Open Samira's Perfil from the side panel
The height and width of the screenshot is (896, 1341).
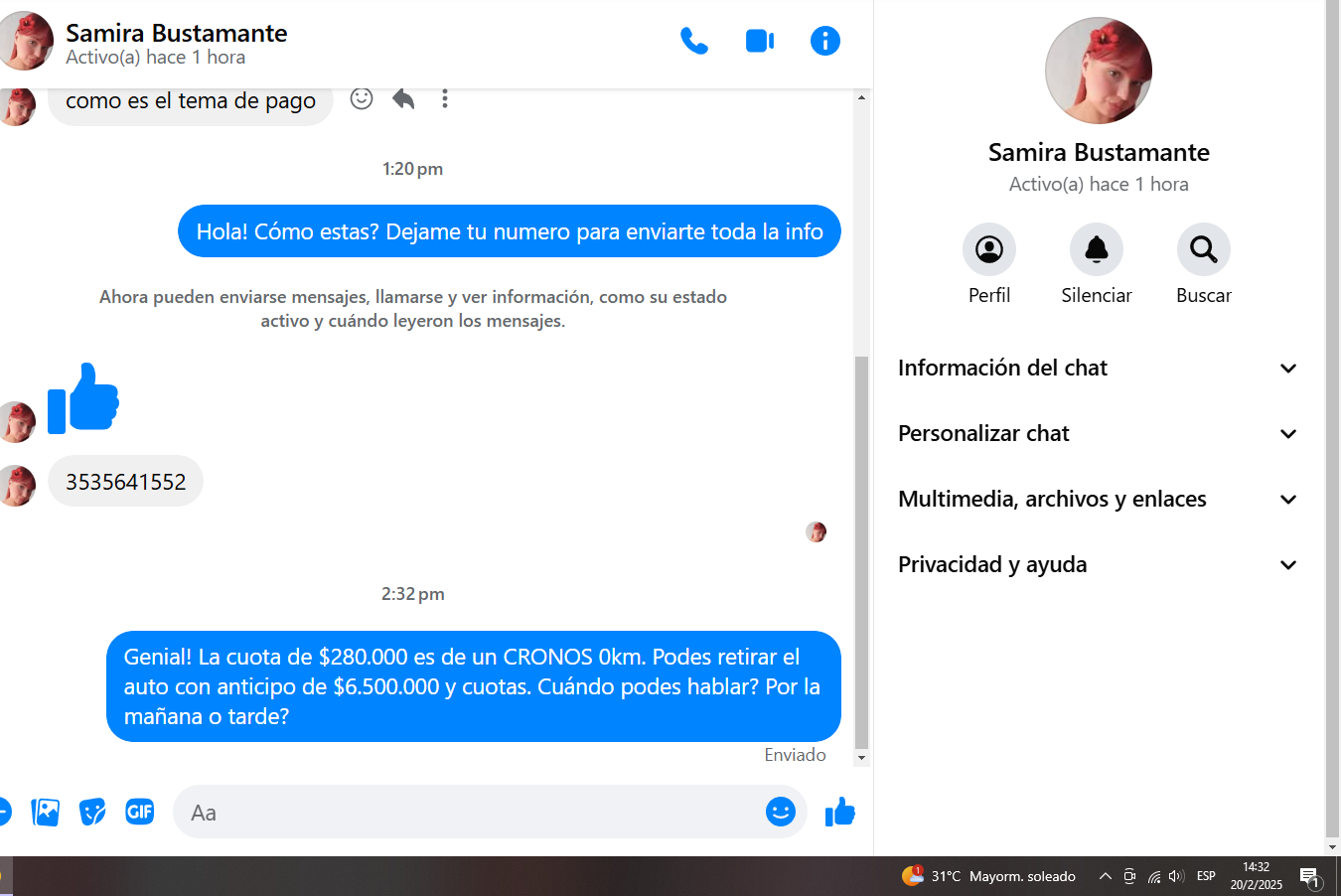click(989, 264)
